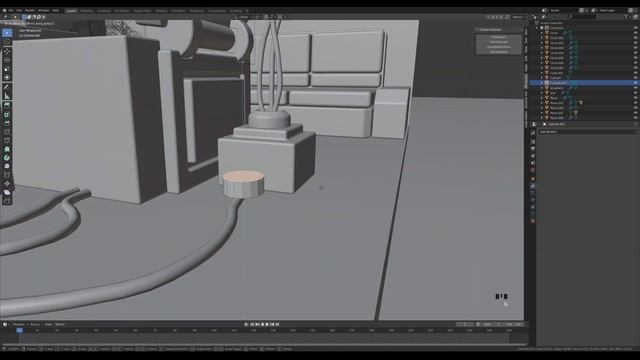Select the Annotate tool
Image resolution: width=640 pixels, height=360 pixels.
pos(7,87)
